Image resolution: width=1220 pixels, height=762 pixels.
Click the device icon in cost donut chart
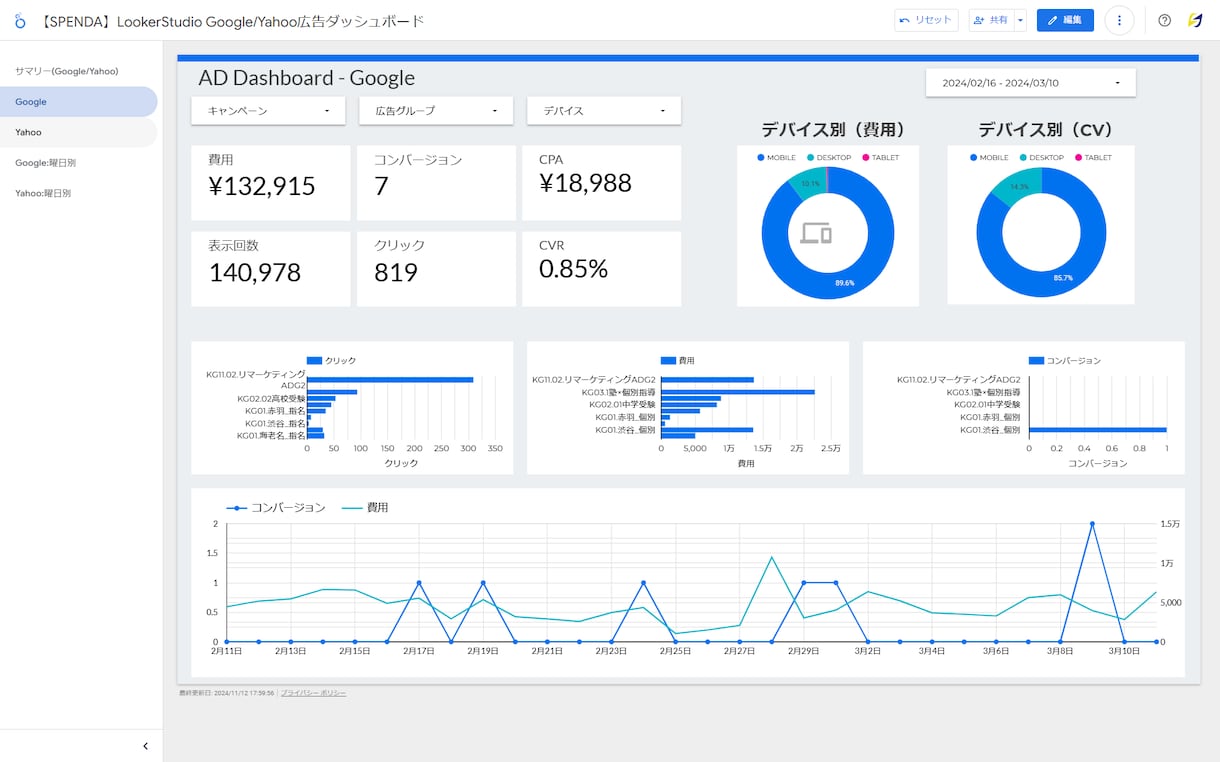(x=816, y=234)
